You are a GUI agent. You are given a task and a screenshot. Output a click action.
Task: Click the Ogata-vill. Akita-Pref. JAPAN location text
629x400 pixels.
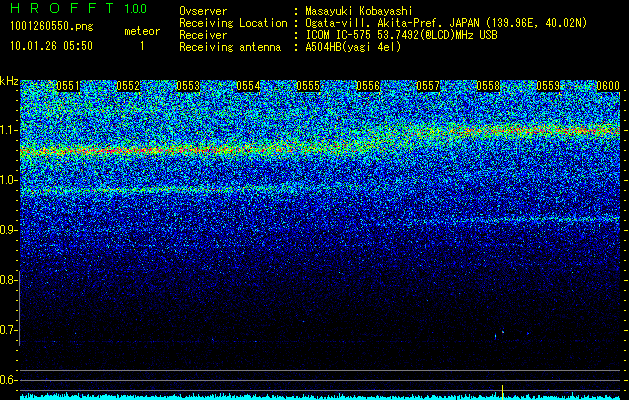[446, 23]
